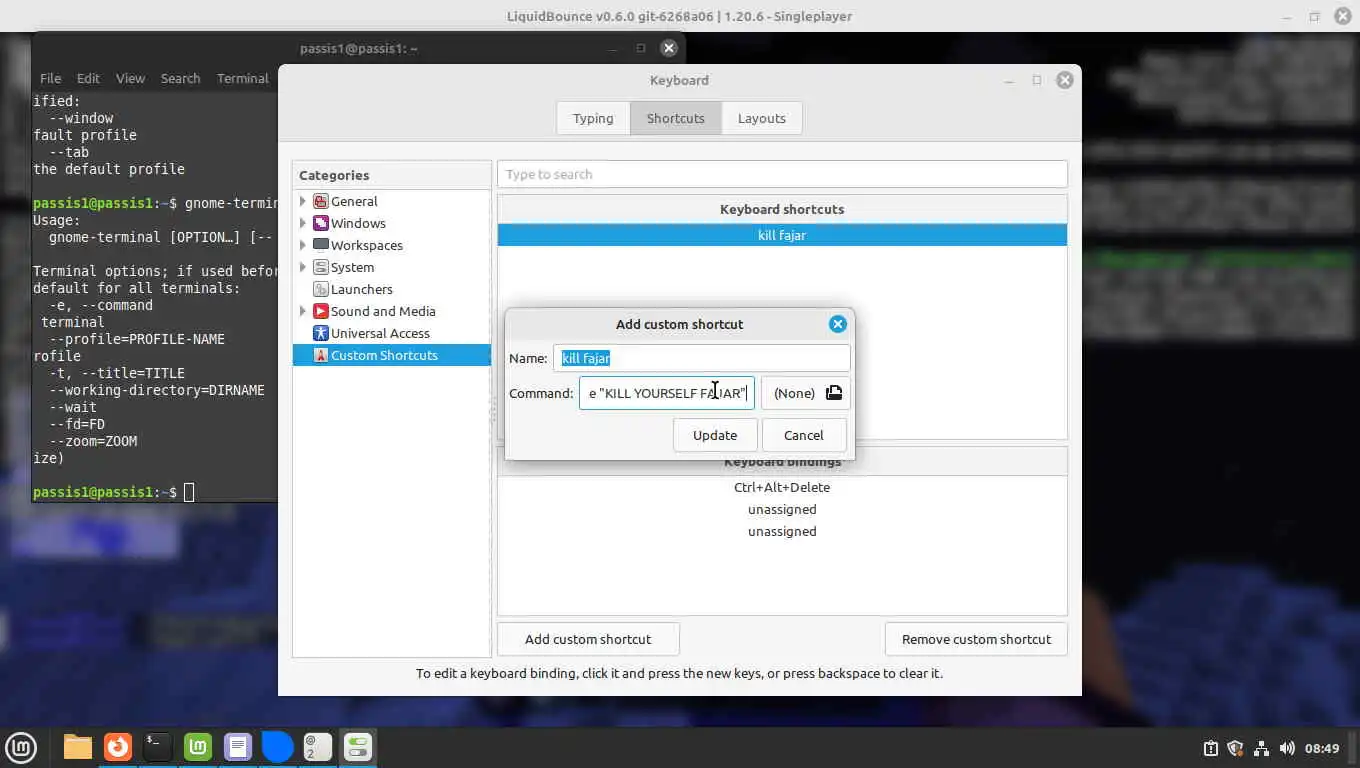Click the Command input field
The image size is (1360, 768).
667,393
